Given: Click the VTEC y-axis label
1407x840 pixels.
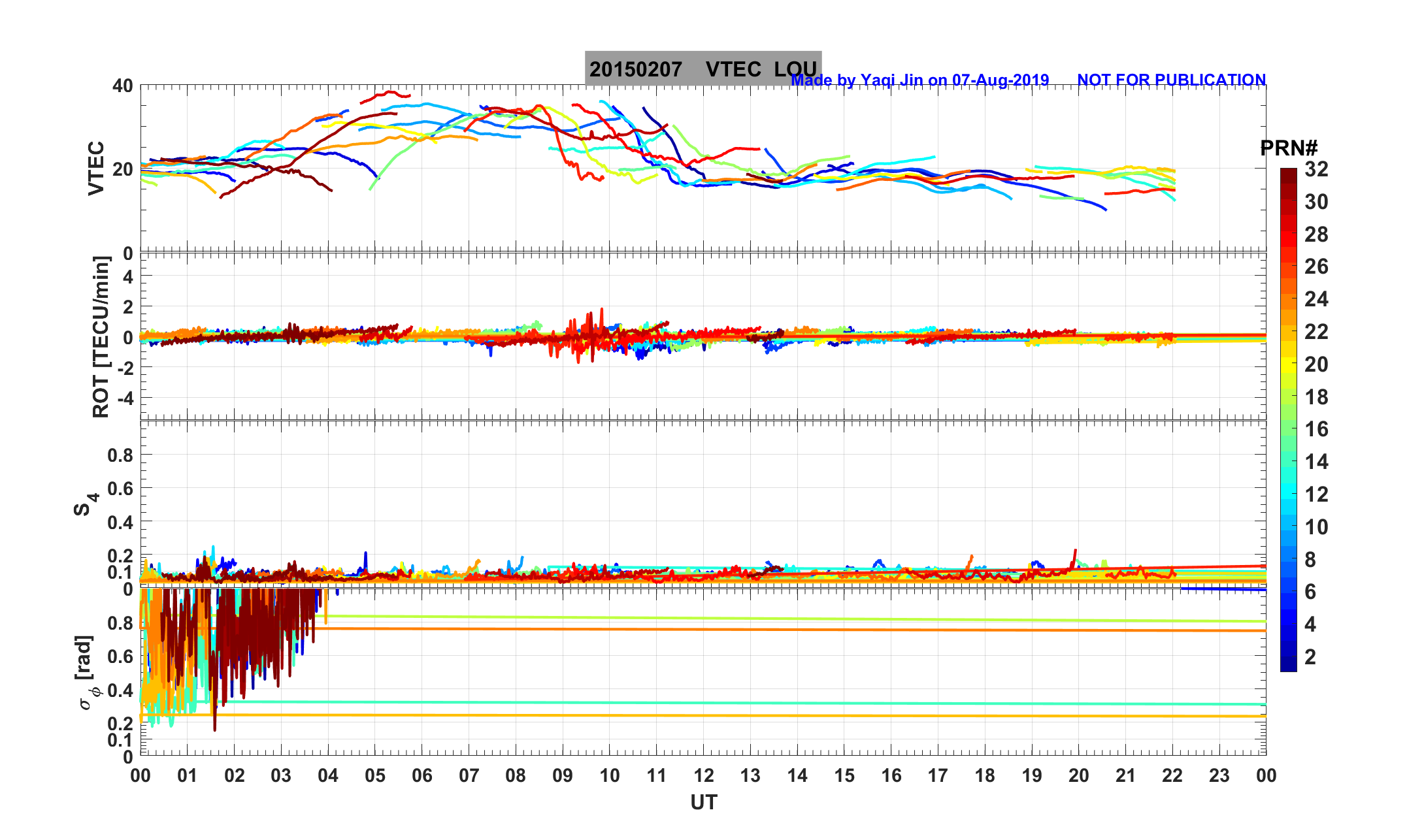Looking at the screenshot, I should [97, 169].
